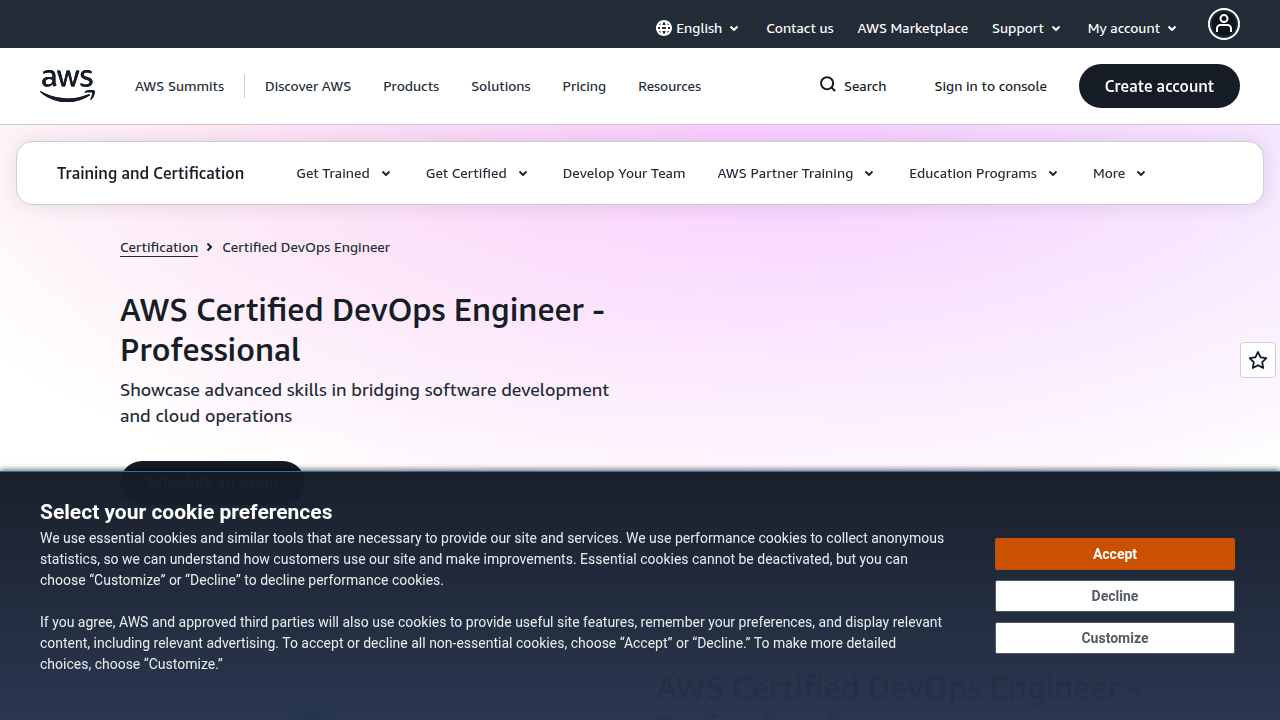Screen dimensions: 1280x720
Task: Open the My account dropdown
Action: tap(1133, 28)
